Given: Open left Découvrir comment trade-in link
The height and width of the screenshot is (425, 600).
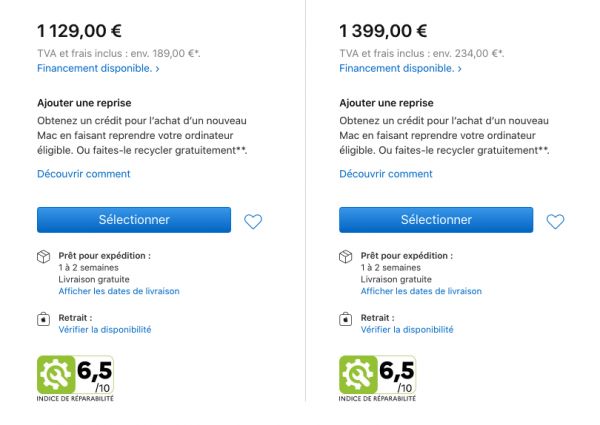Looking at the screenshot, I should 83,174.
